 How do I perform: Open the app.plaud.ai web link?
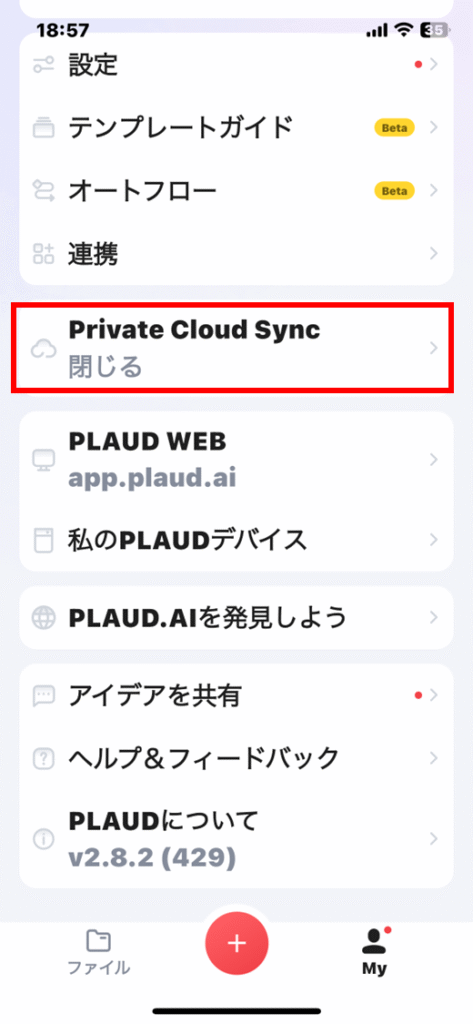coord(152,479)
